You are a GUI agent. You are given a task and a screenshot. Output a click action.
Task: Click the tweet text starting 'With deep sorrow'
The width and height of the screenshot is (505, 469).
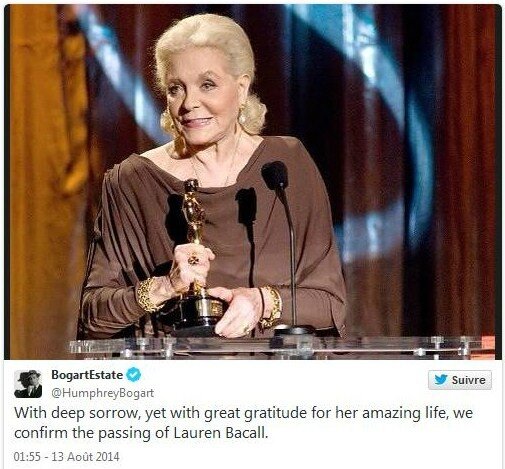(243, 423)
